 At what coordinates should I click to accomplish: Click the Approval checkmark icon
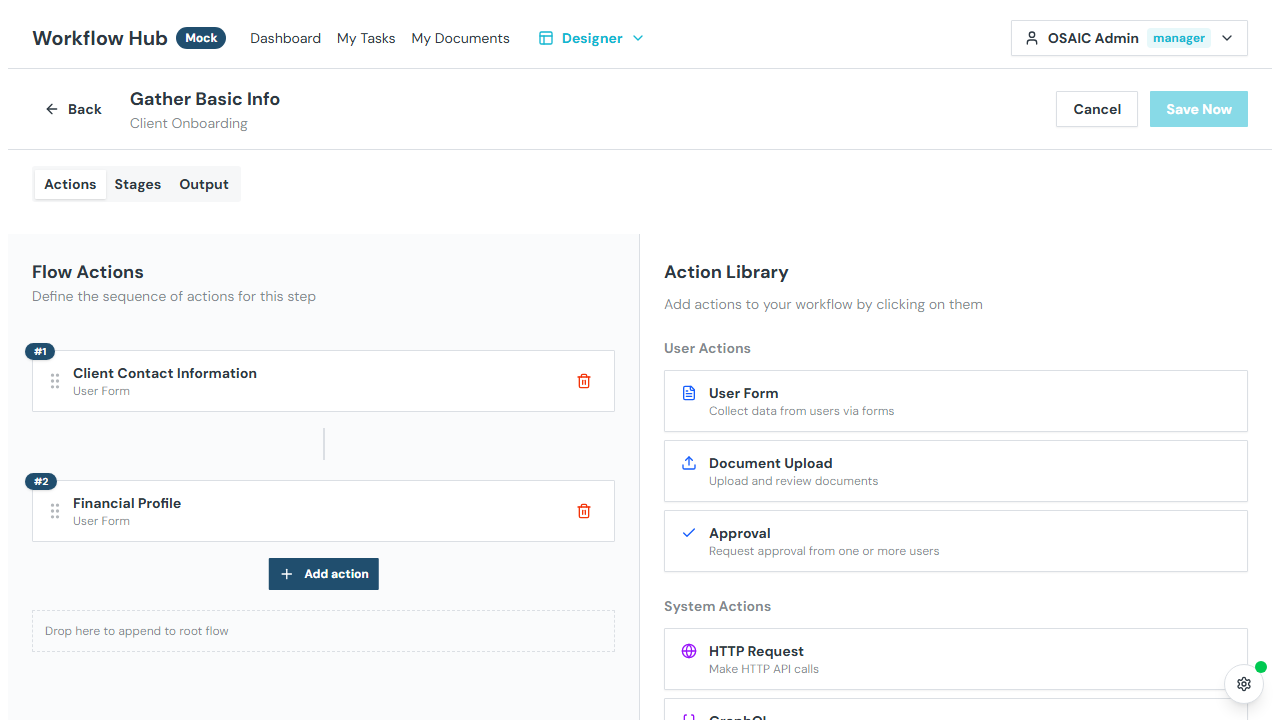tap(688, 532)
